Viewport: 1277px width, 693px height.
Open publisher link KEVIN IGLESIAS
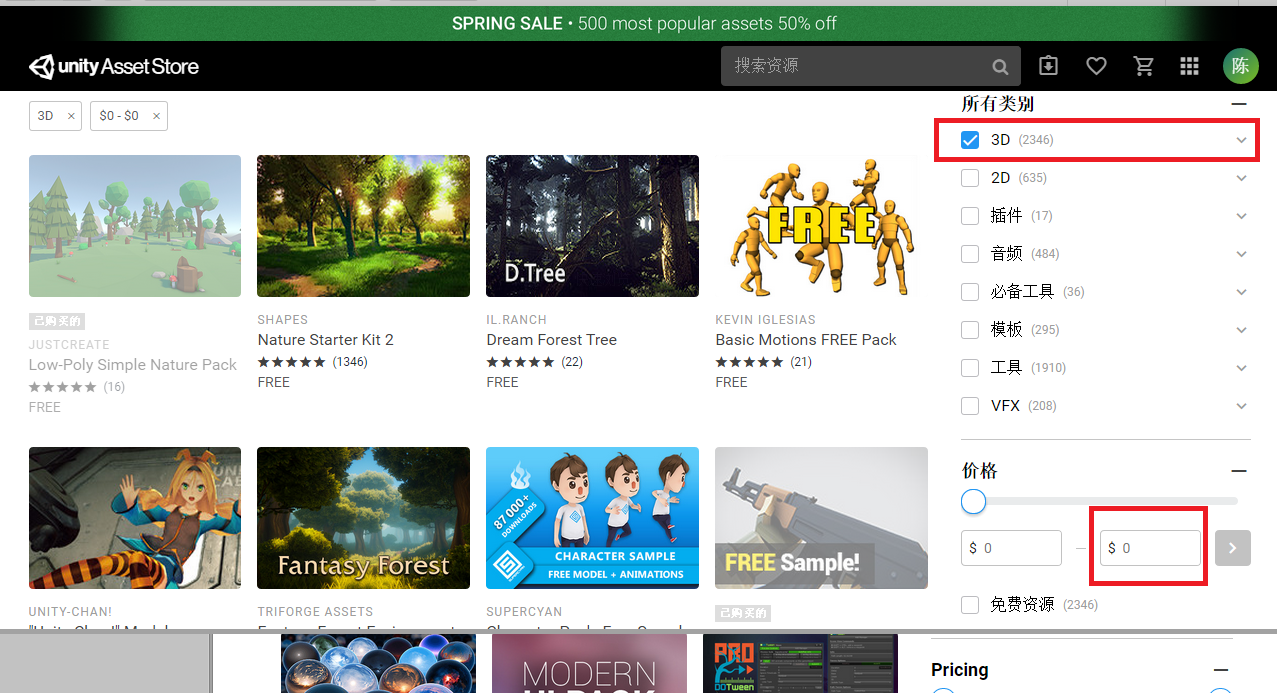pyautogui.click(x=765, y=320)
